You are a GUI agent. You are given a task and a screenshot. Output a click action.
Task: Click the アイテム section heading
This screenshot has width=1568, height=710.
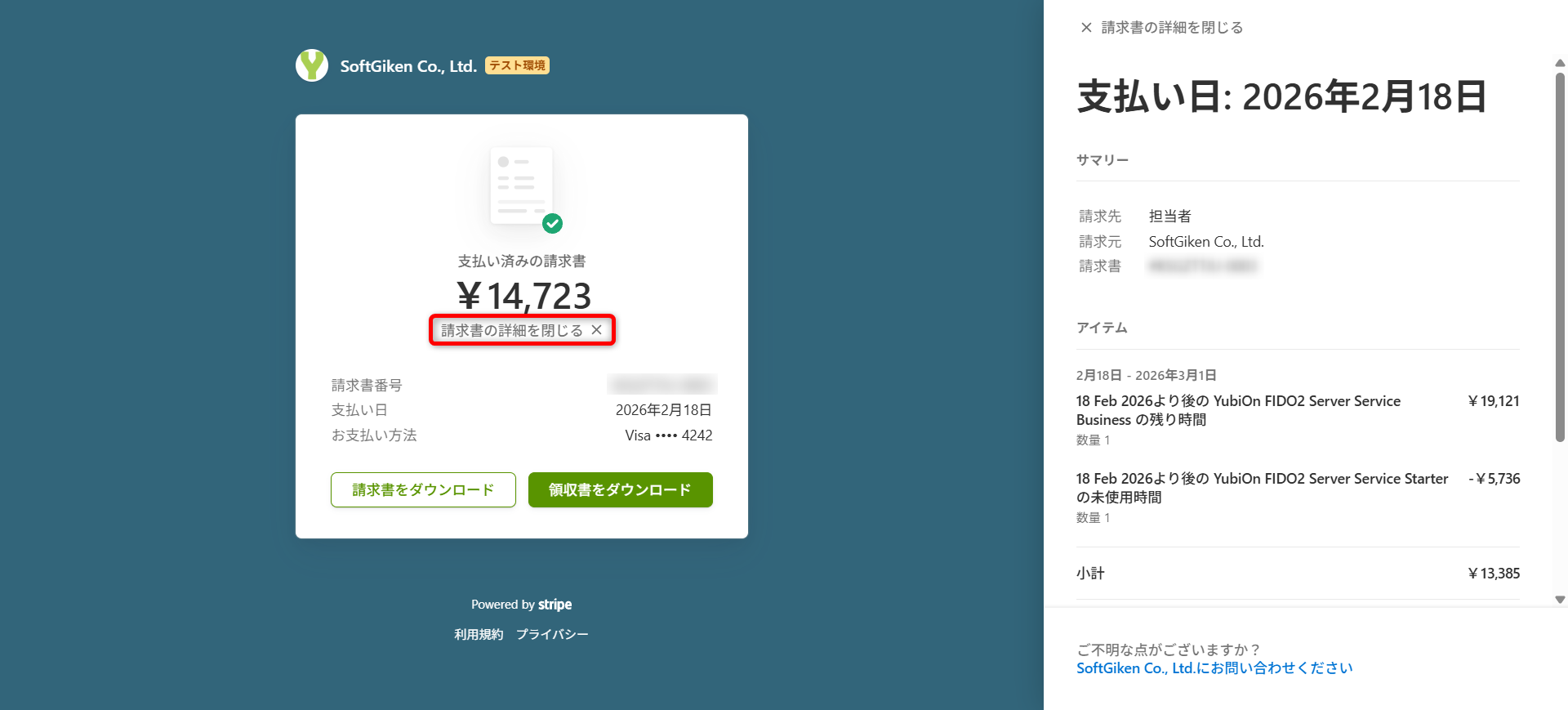click(x=1102, y=328)
